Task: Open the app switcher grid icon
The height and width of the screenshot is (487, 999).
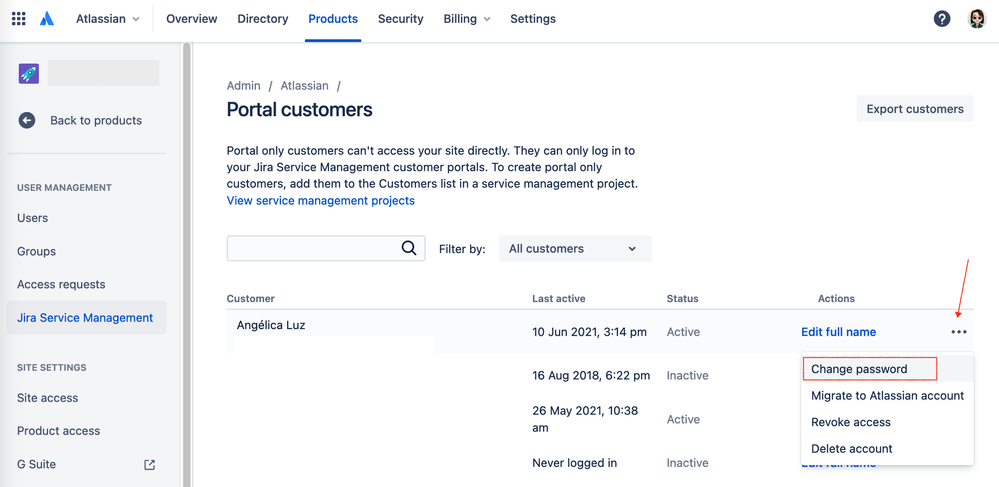Action: [x=19, y=18]
